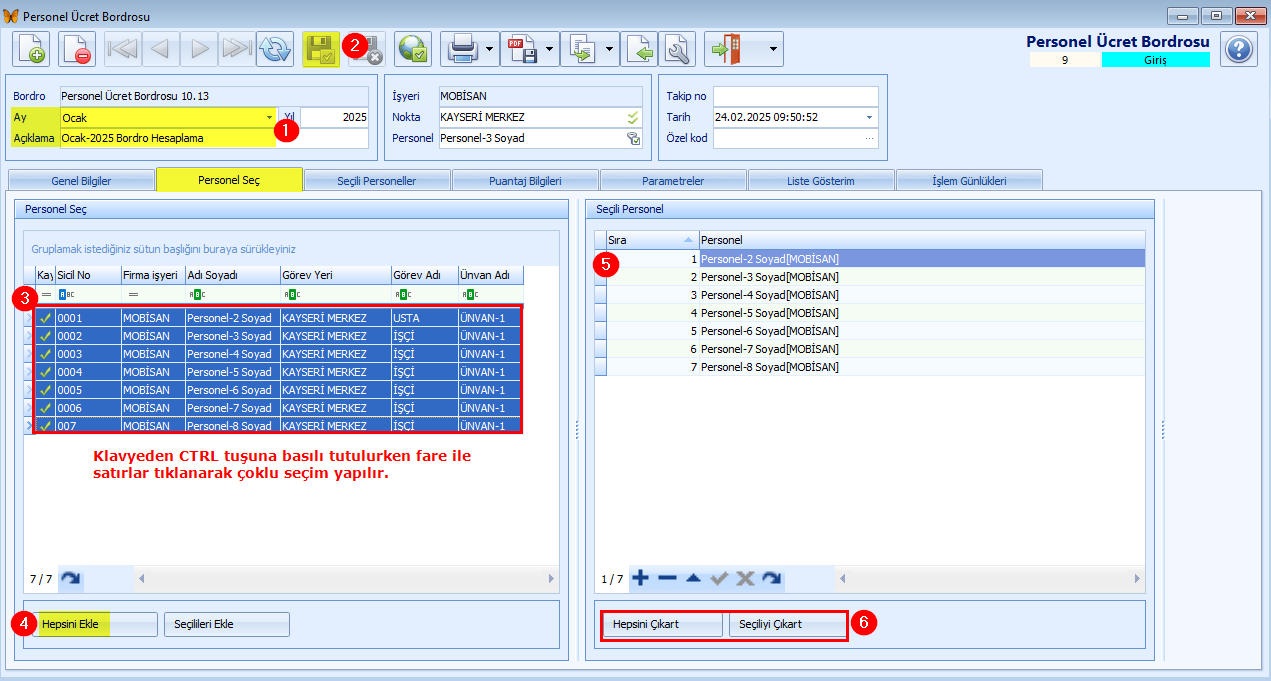Screen dimensions: 1271x681
Task: Open the Puantaj Bilgileri tab
Action: (525, 181)
